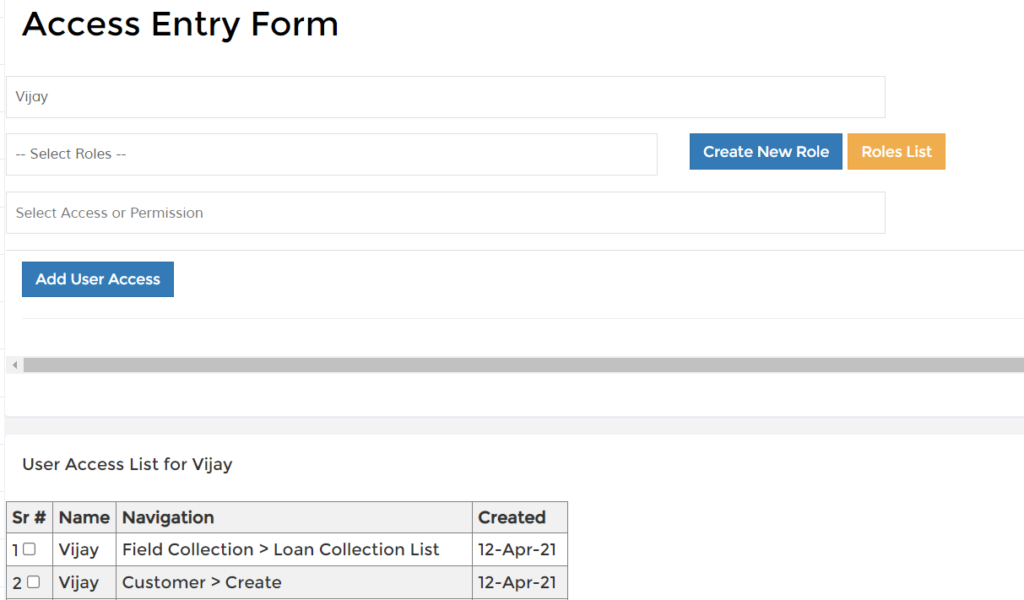The image size is (1024, 600).
Task: Open the Select Roles dropdown
Action: pyautogui.click(x=332, y=154)
